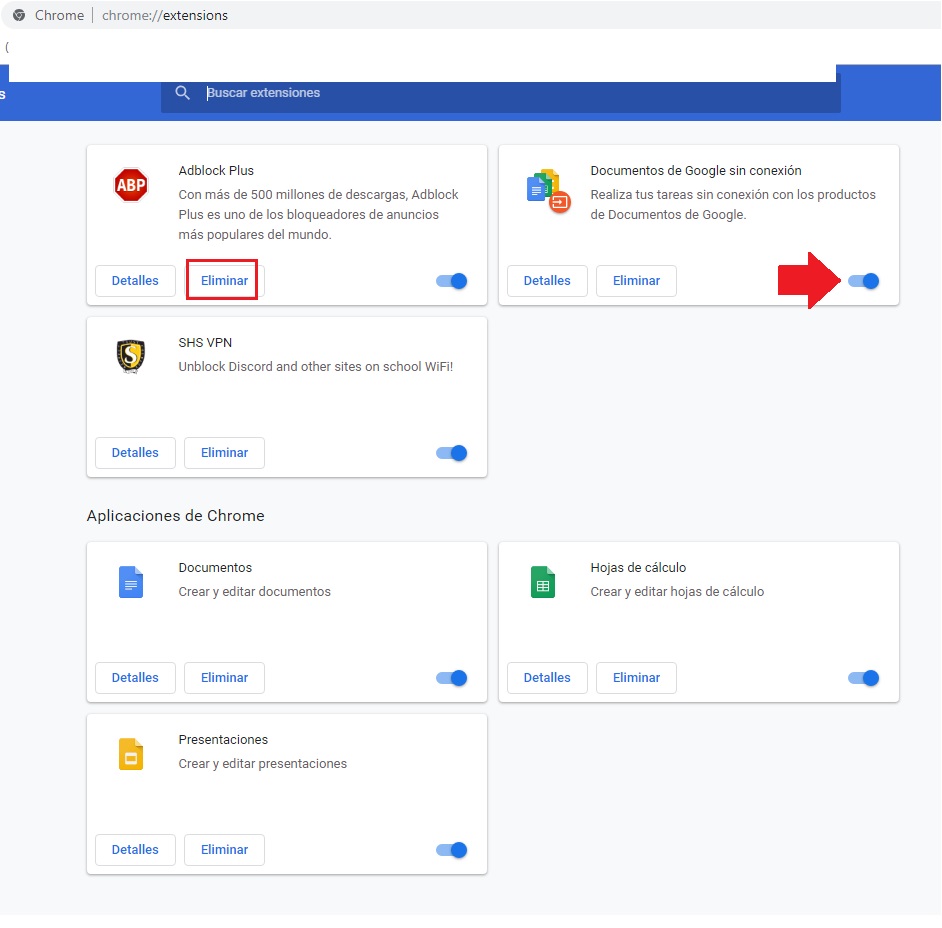942x928 pixels.
Task: Turn off the Hojas de cálculo toggle
Action: tap(864, 678)
